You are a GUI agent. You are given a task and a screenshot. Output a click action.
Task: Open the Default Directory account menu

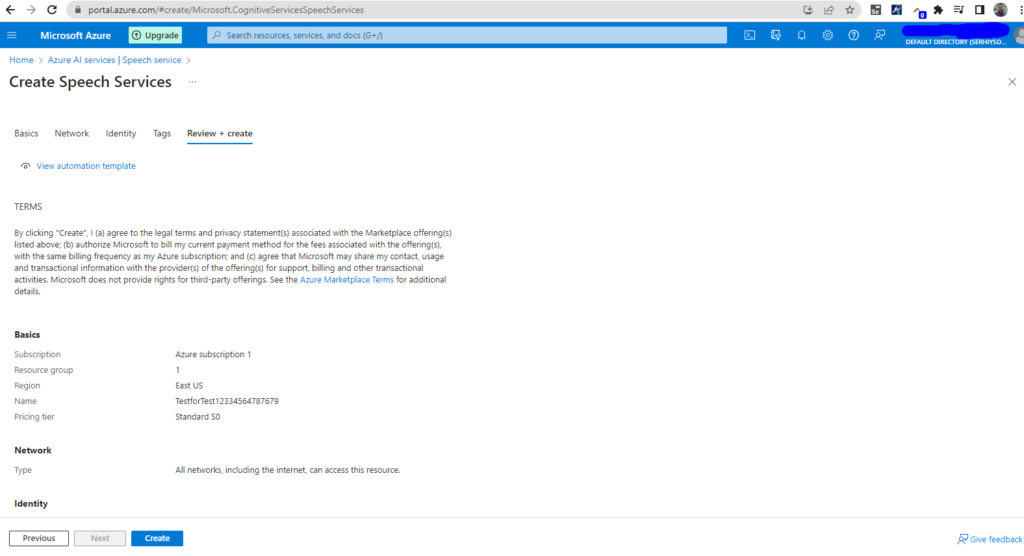click(955, 35)
